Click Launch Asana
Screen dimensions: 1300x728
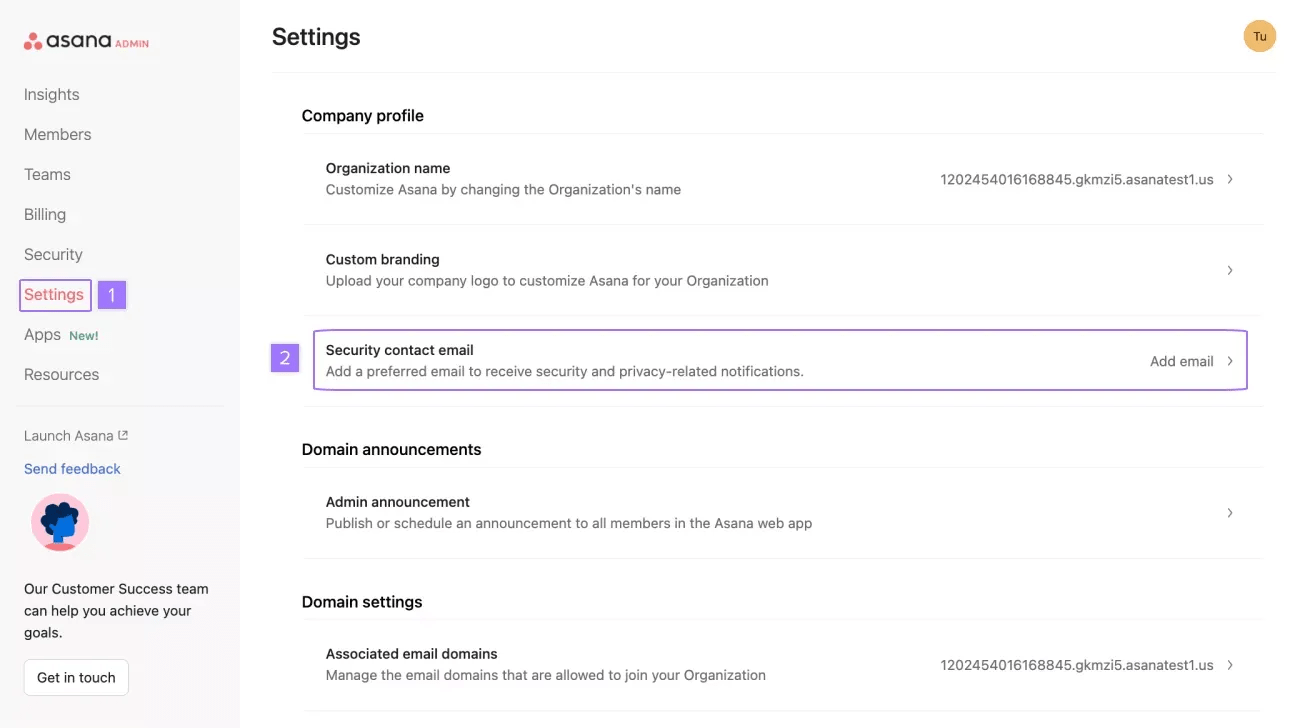click(x=68, y=434)
